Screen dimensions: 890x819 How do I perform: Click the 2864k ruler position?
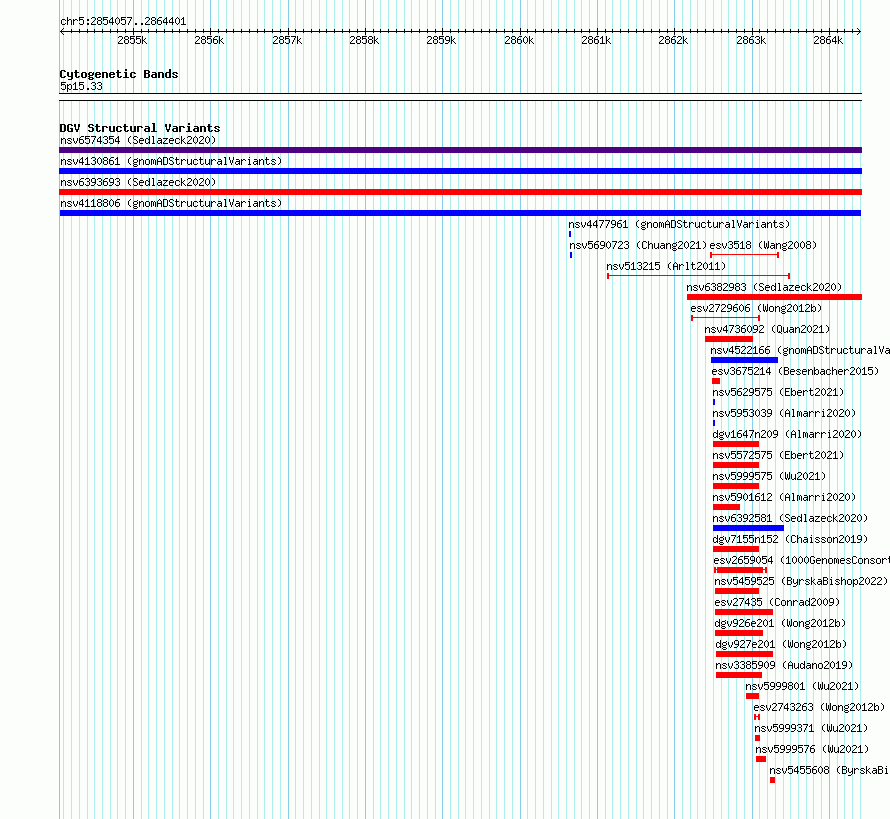[828, 40]
